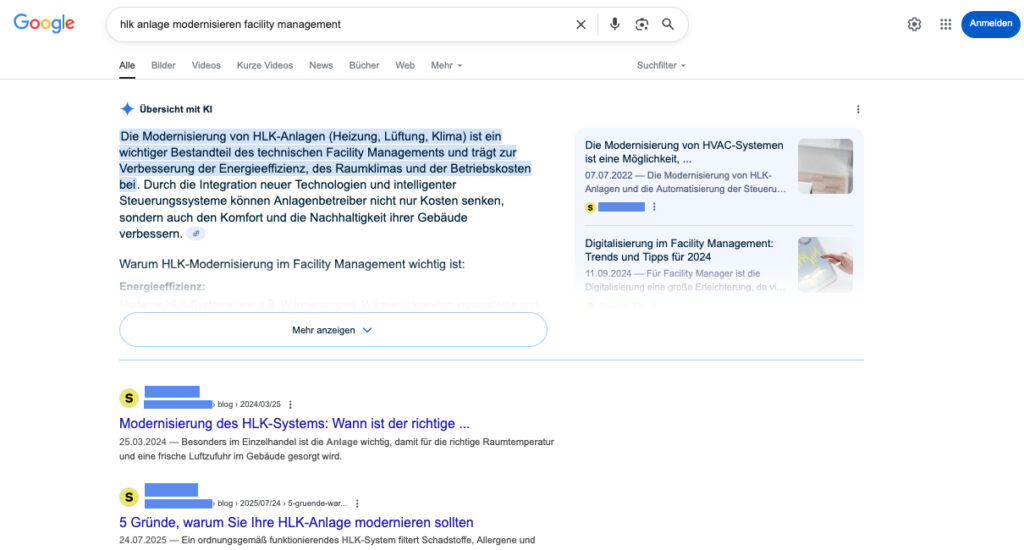Click the 'Energieeffizienz:' heading text

[x=162, y=286]
